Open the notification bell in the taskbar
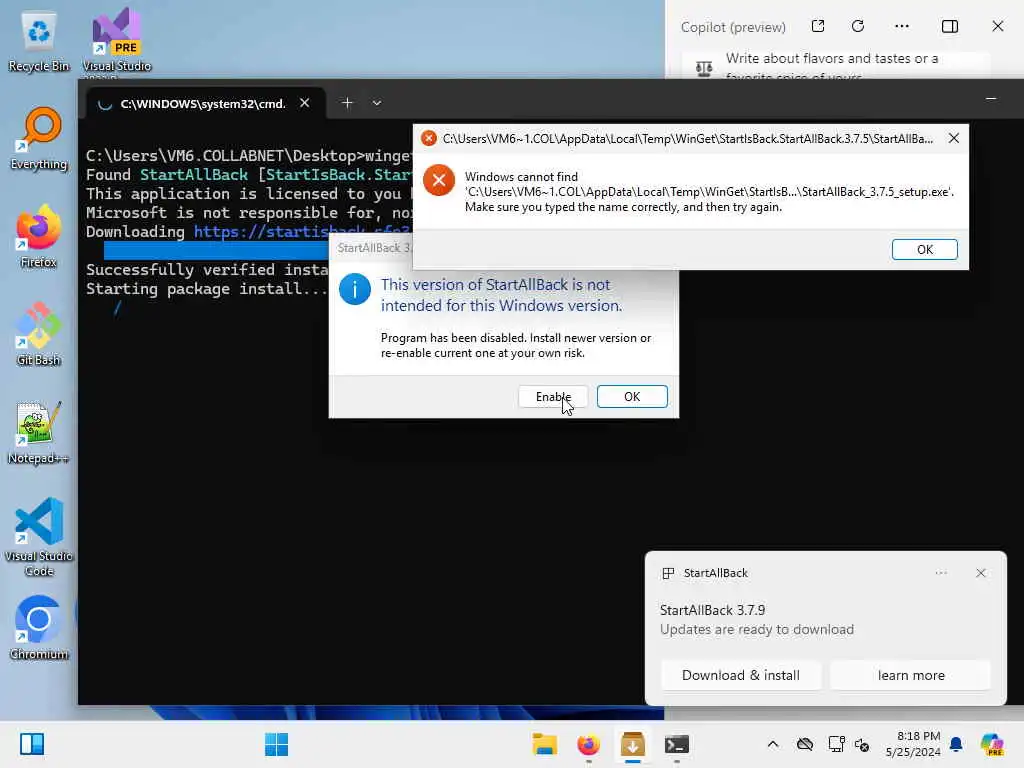 (956, 744)
